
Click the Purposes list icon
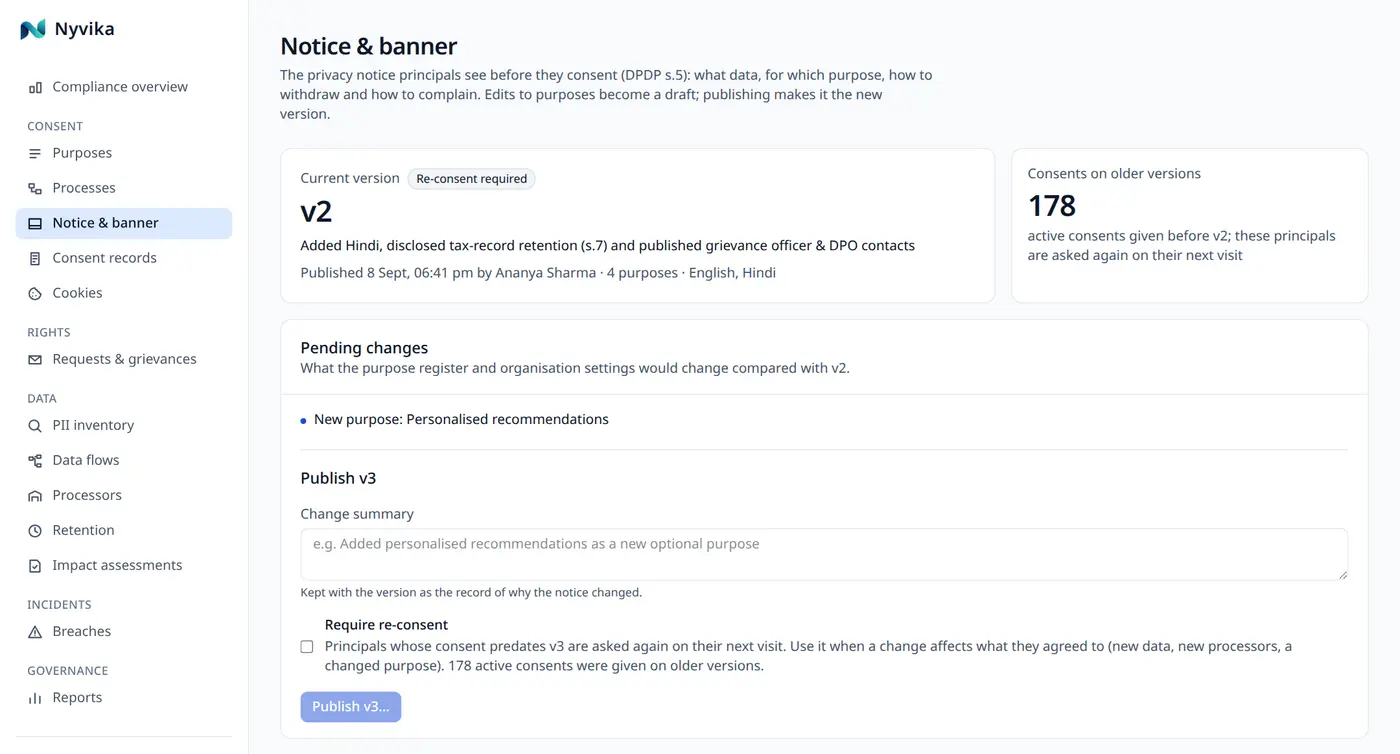pos(35,153)
